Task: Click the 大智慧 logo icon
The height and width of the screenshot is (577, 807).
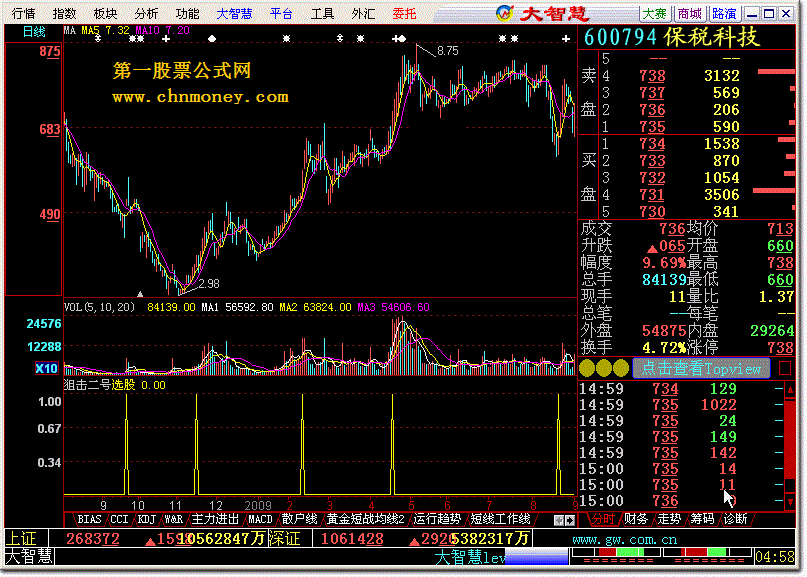Action: click(x=505, y=13)
